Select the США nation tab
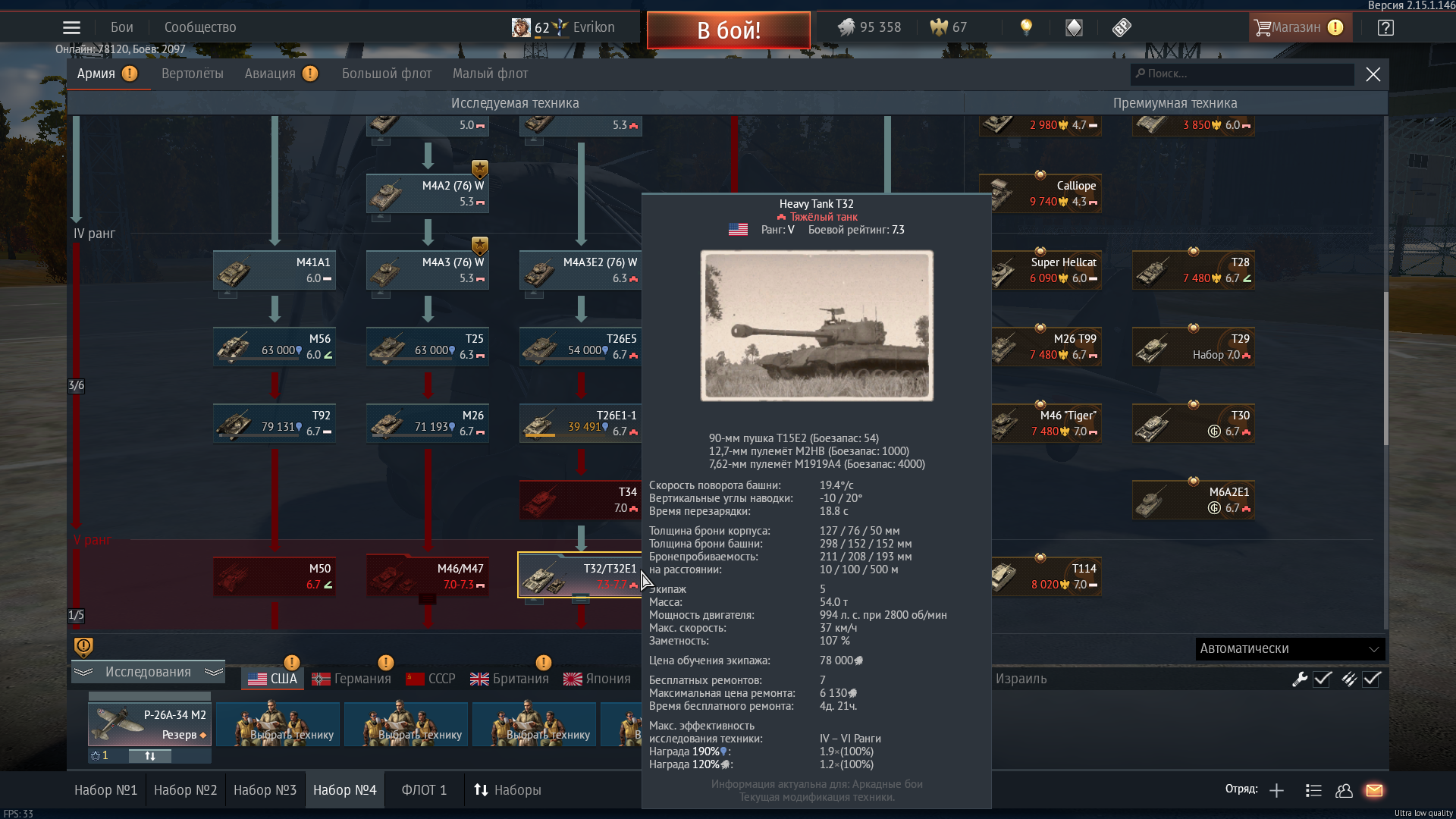This screenshot has width=1456, height=819. [x=273, y=679]
